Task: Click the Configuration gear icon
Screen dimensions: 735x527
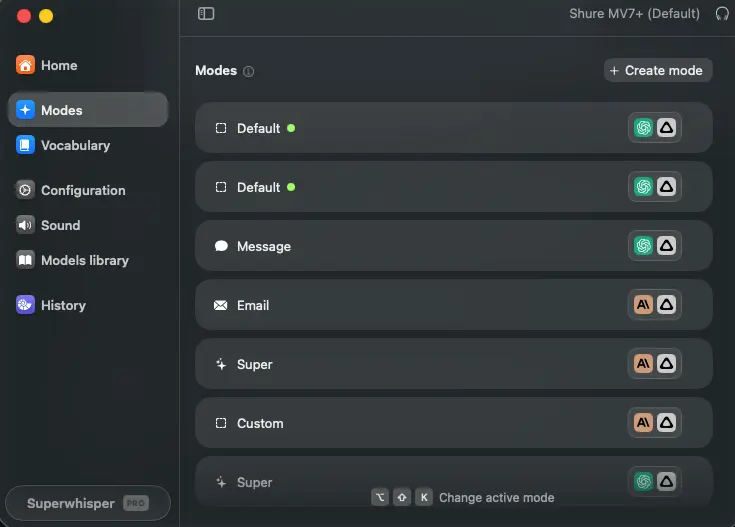Action: pos(25,190)
